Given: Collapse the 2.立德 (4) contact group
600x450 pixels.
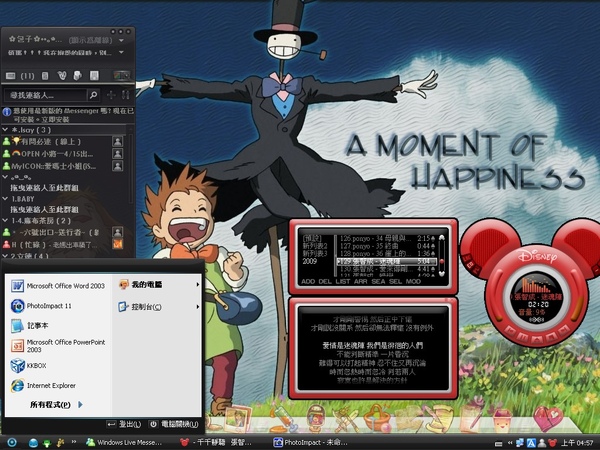Looking at the screenshot, I should coord(5,255).
